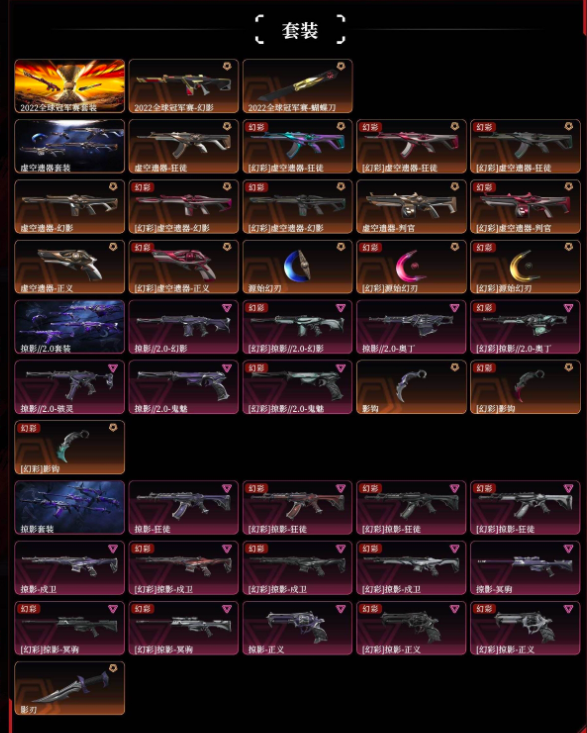Select the base 虚空遗器-正义 pistol skin
This screenshot has width=587, height=733.
70,267
